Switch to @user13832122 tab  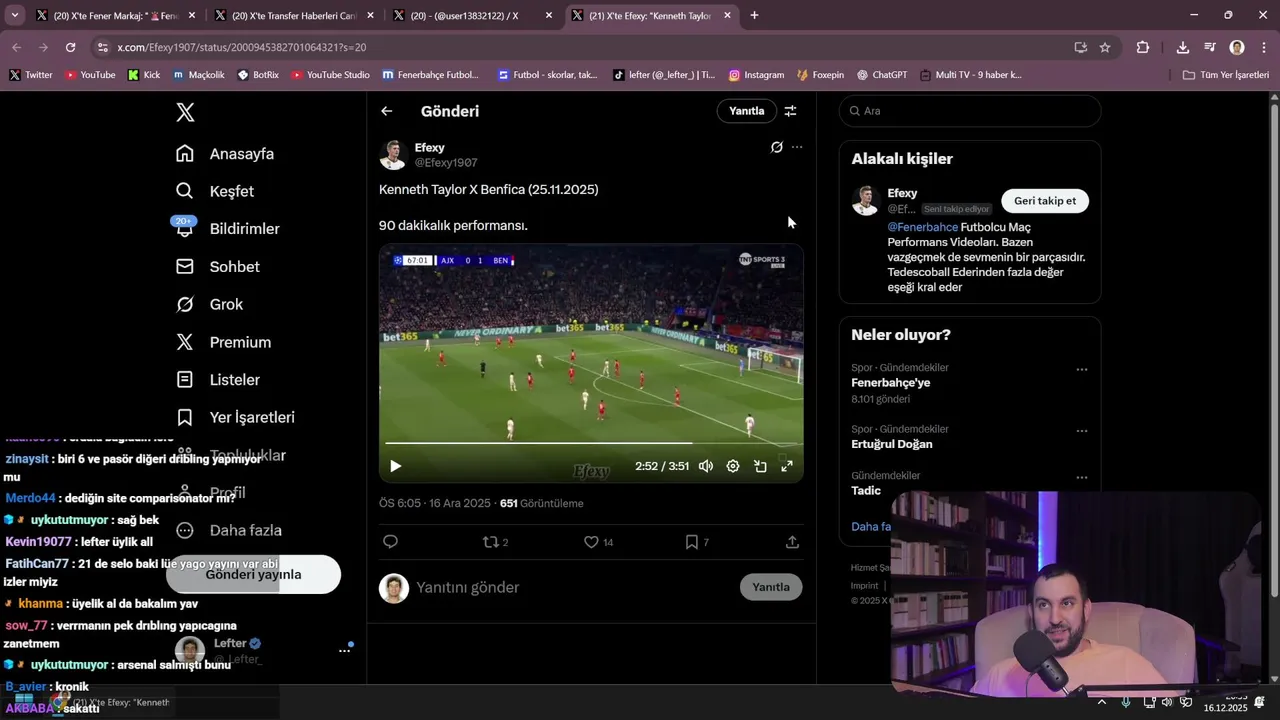pos(472,16)
